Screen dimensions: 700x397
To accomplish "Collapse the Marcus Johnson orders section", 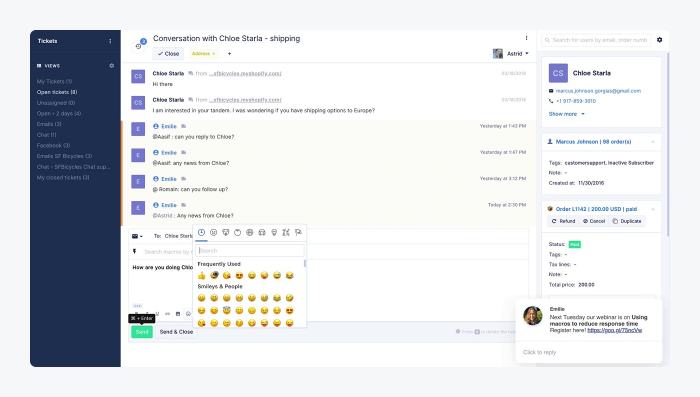I will pos(653,142).
